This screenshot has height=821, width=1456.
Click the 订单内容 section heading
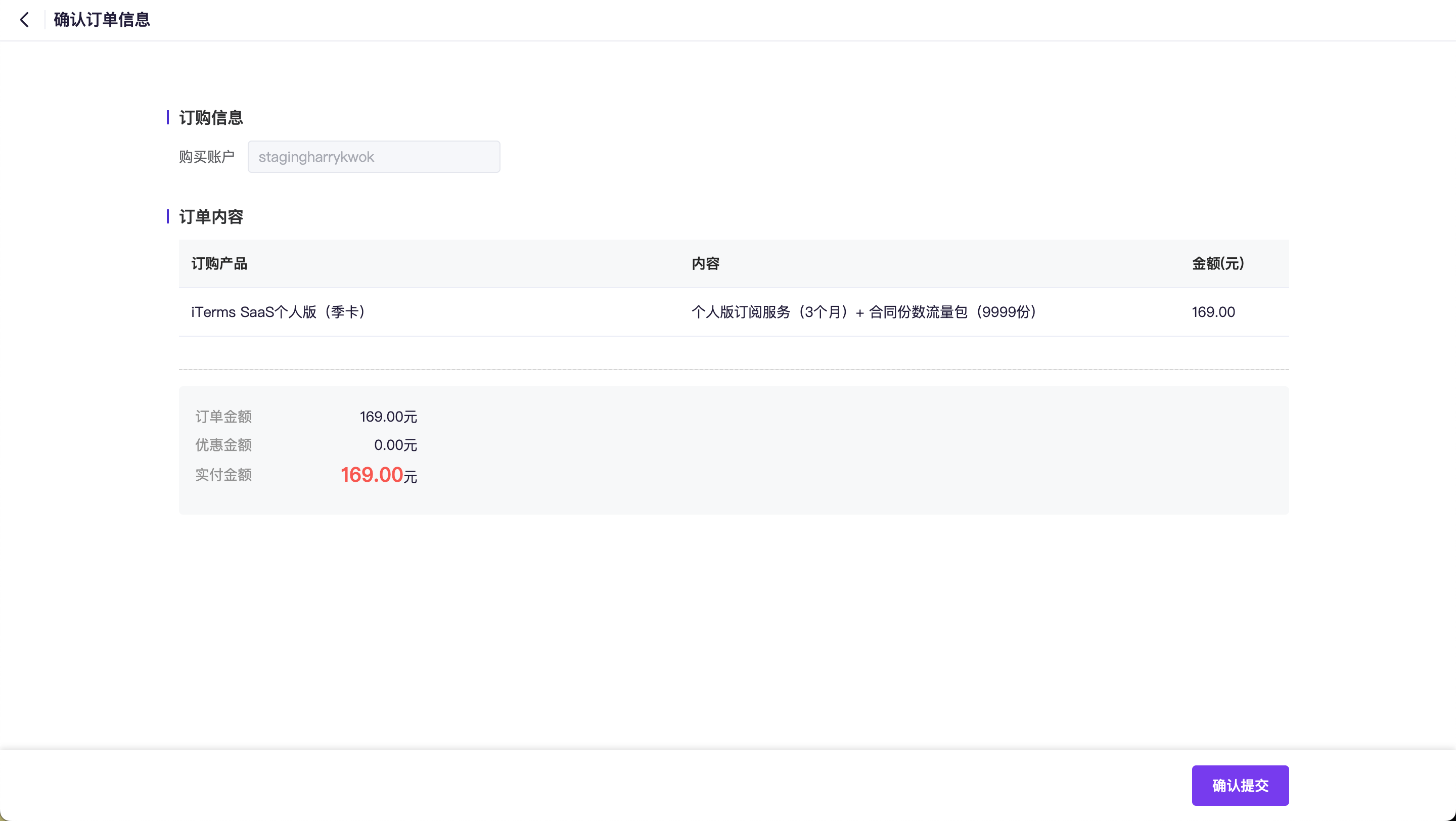[211, 216]
